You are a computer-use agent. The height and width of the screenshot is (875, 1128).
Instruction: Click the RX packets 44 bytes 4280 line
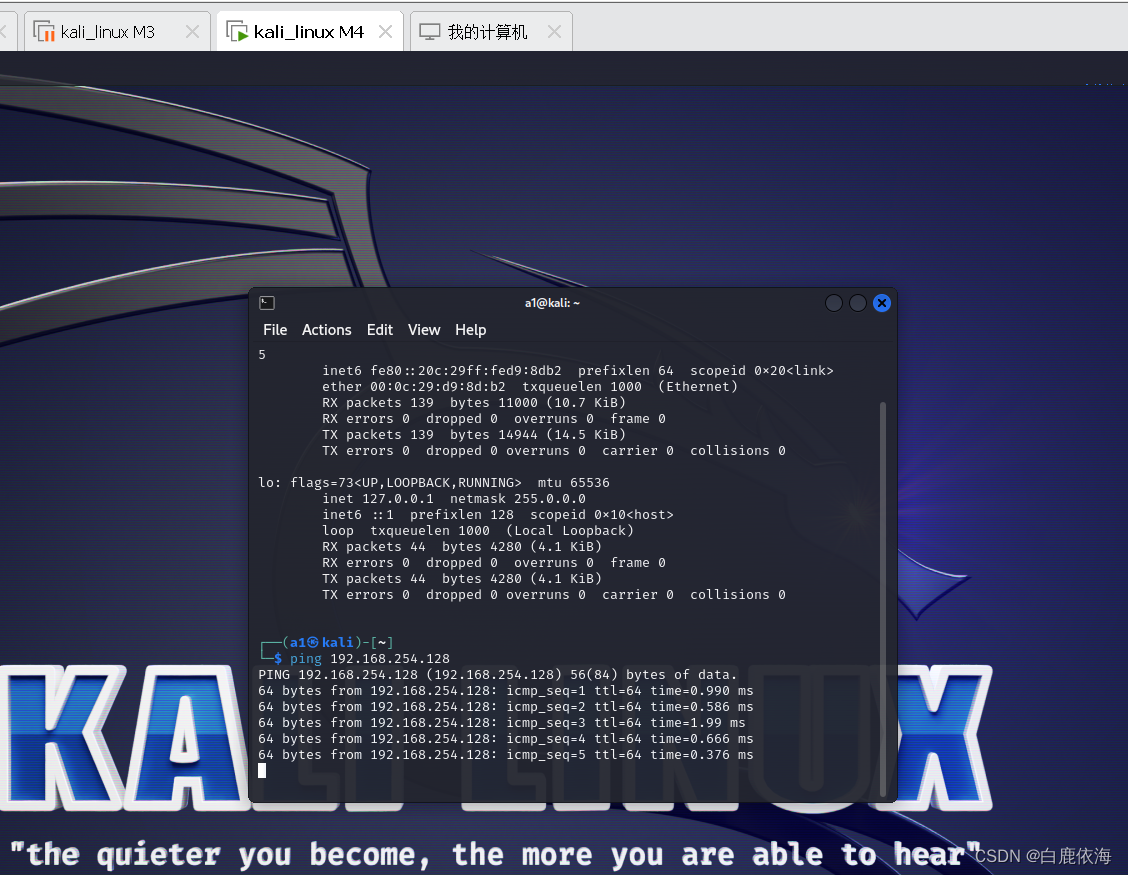462,547
